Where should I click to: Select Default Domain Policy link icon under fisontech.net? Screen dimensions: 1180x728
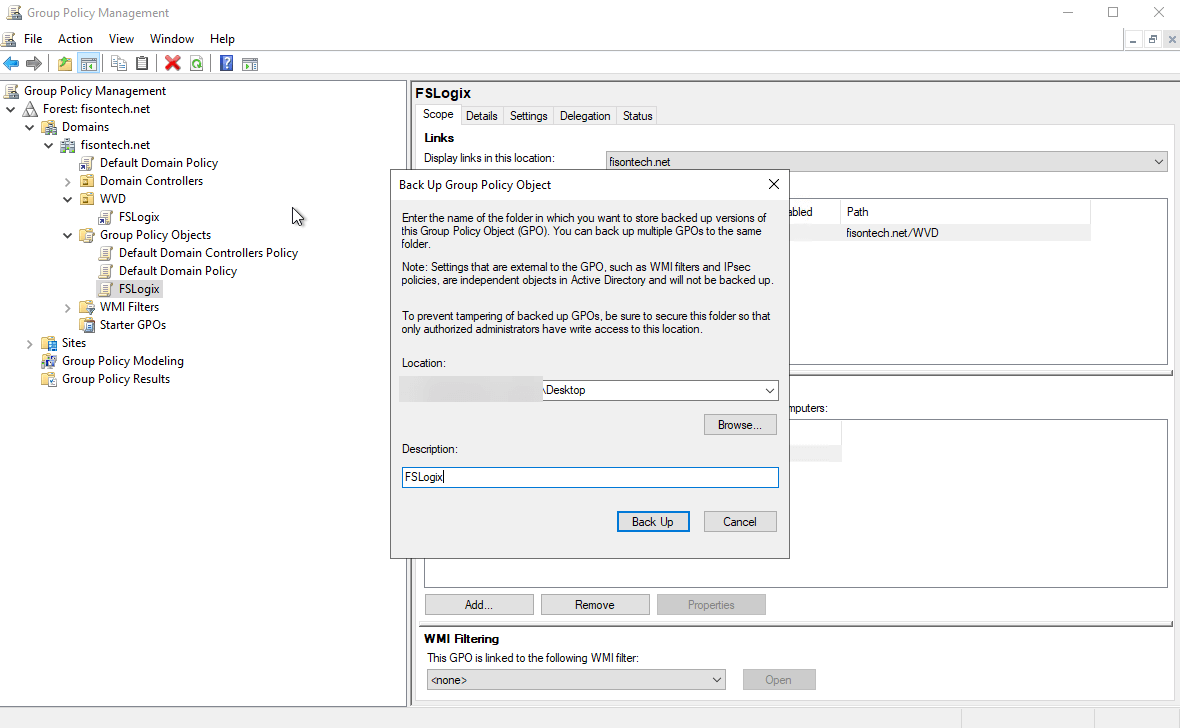tap(87, 163)
